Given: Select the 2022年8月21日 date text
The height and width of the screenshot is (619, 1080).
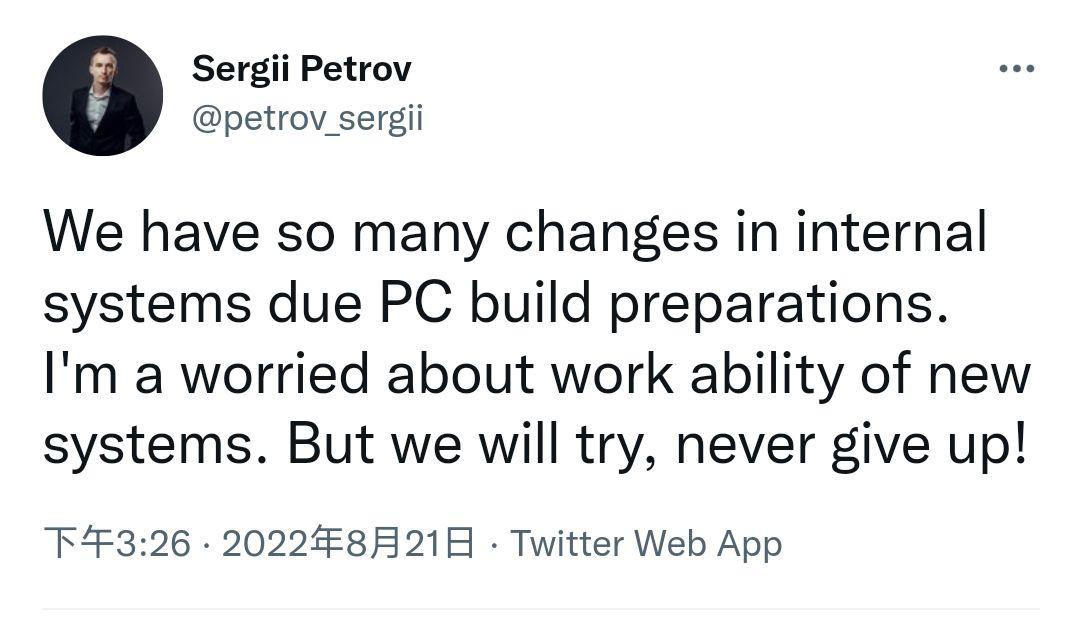Looking at the screenshot, I should 347,544.
